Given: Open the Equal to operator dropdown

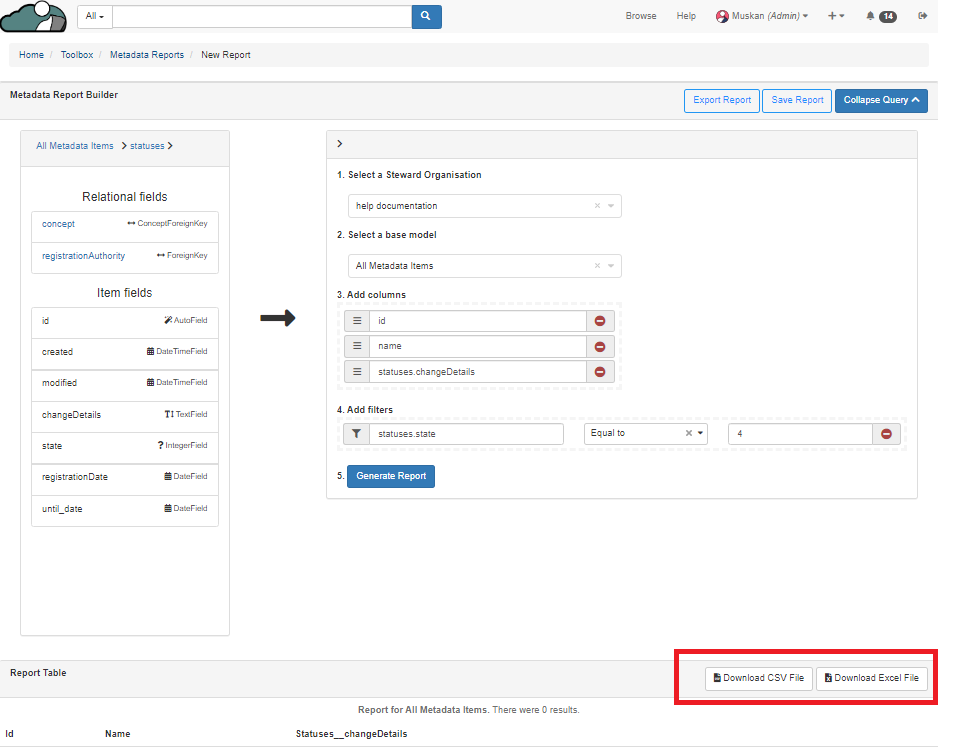Looking at the screenshot, I should (701, 434).
